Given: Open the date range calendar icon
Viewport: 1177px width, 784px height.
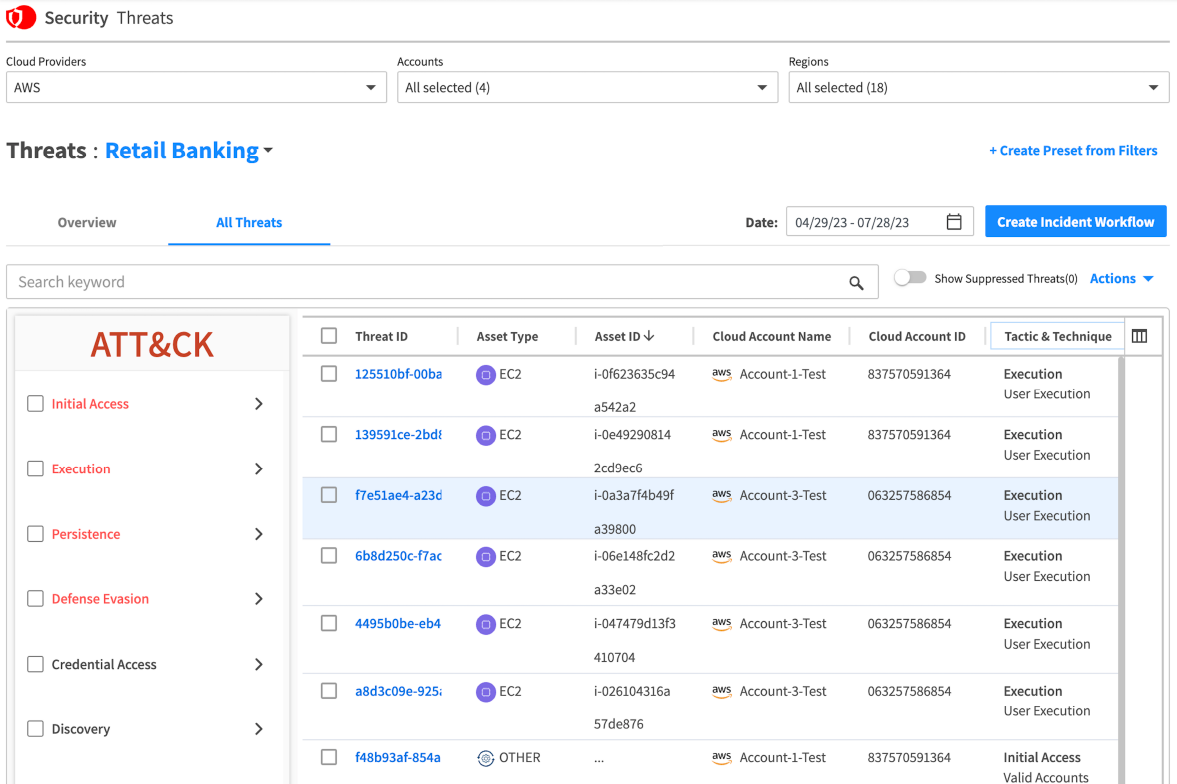Looking at the screenshot, I should click(954, 222).
